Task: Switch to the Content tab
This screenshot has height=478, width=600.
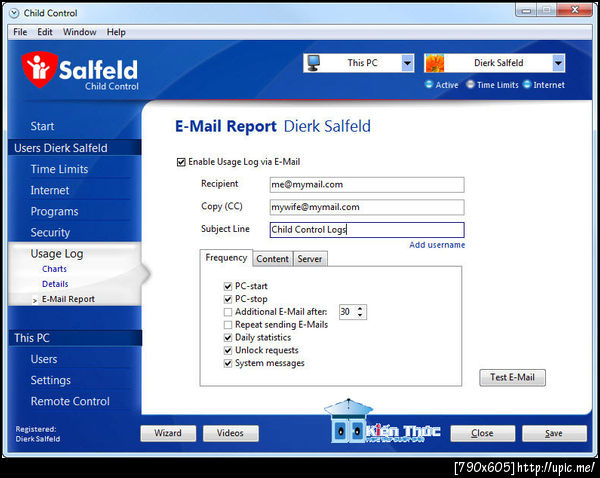Action: (x=272, y=259)
